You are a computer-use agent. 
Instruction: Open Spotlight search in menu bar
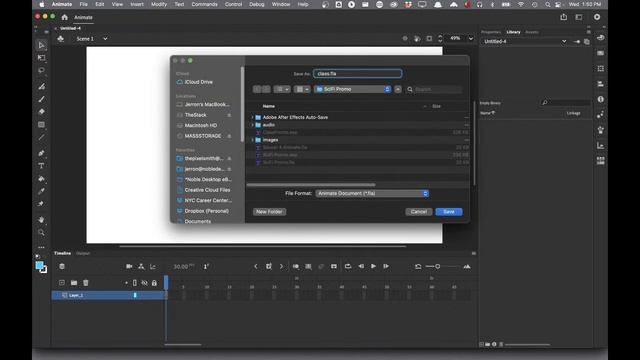tap(547, 4)
